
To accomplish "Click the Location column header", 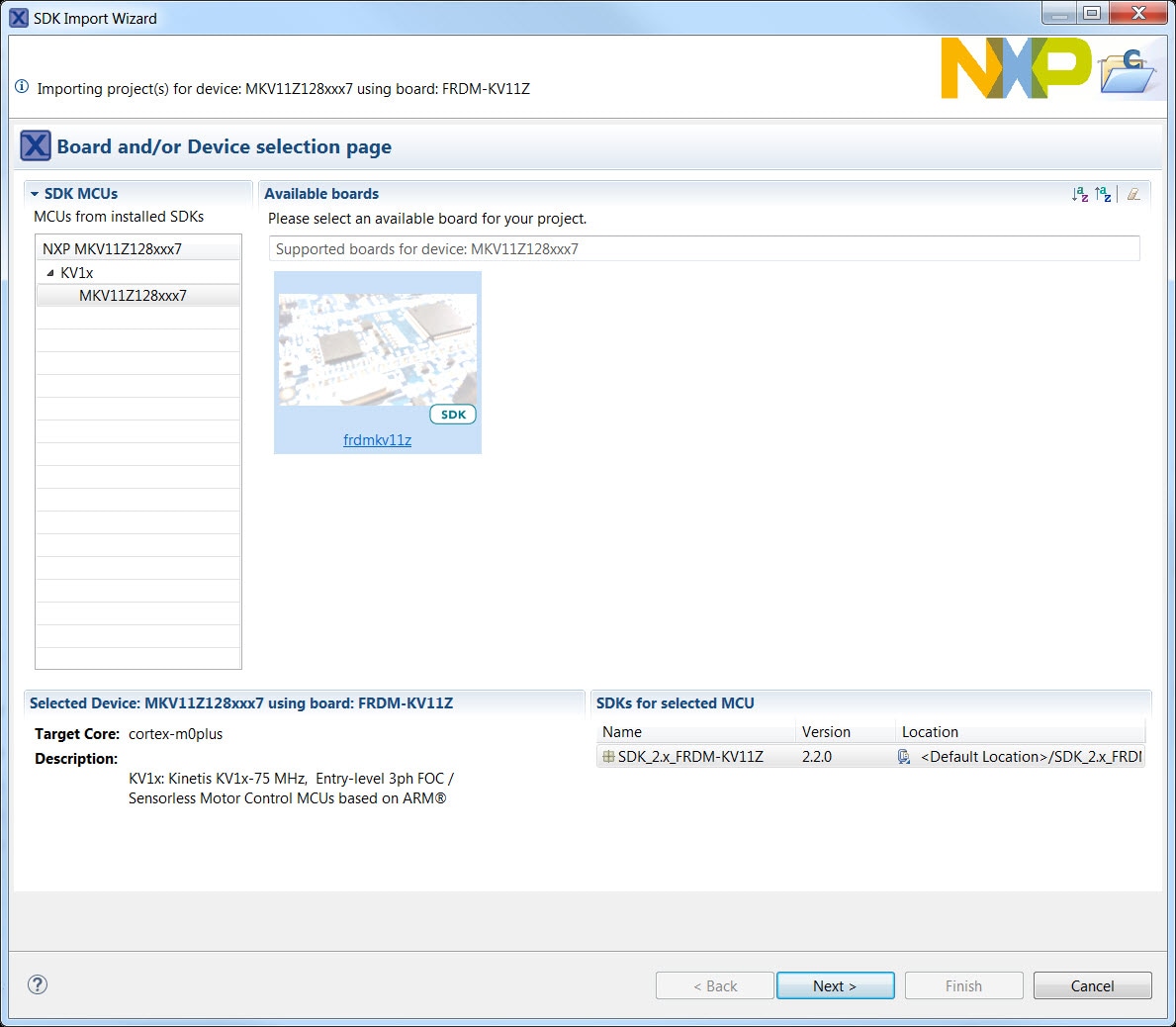I will (x=930, y=732).
